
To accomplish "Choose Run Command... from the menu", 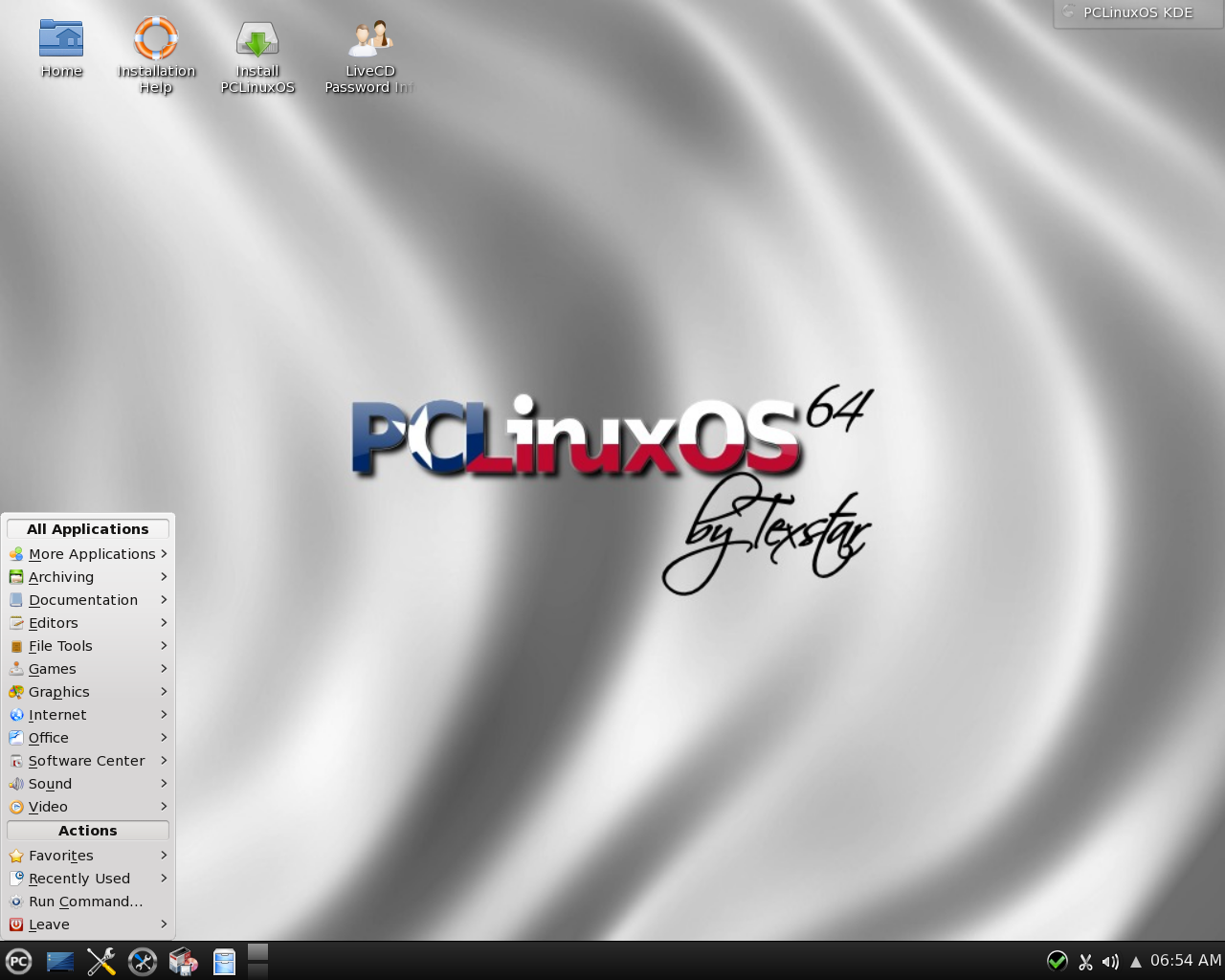I will [88, 902].
